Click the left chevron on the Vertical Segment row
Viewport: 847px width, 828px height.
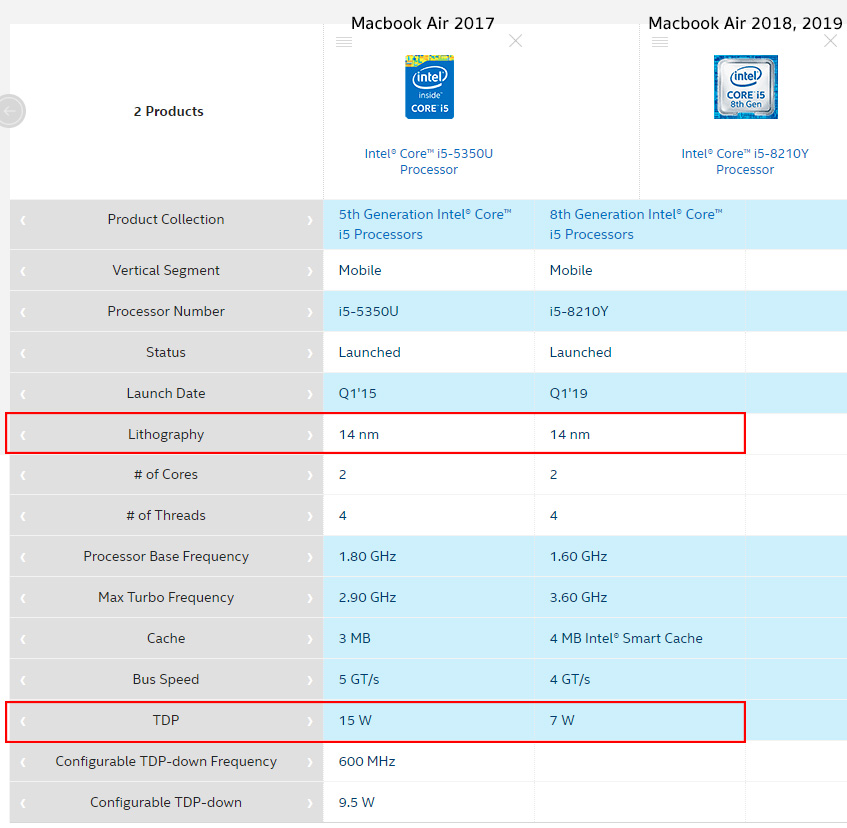tap(23, 271)
